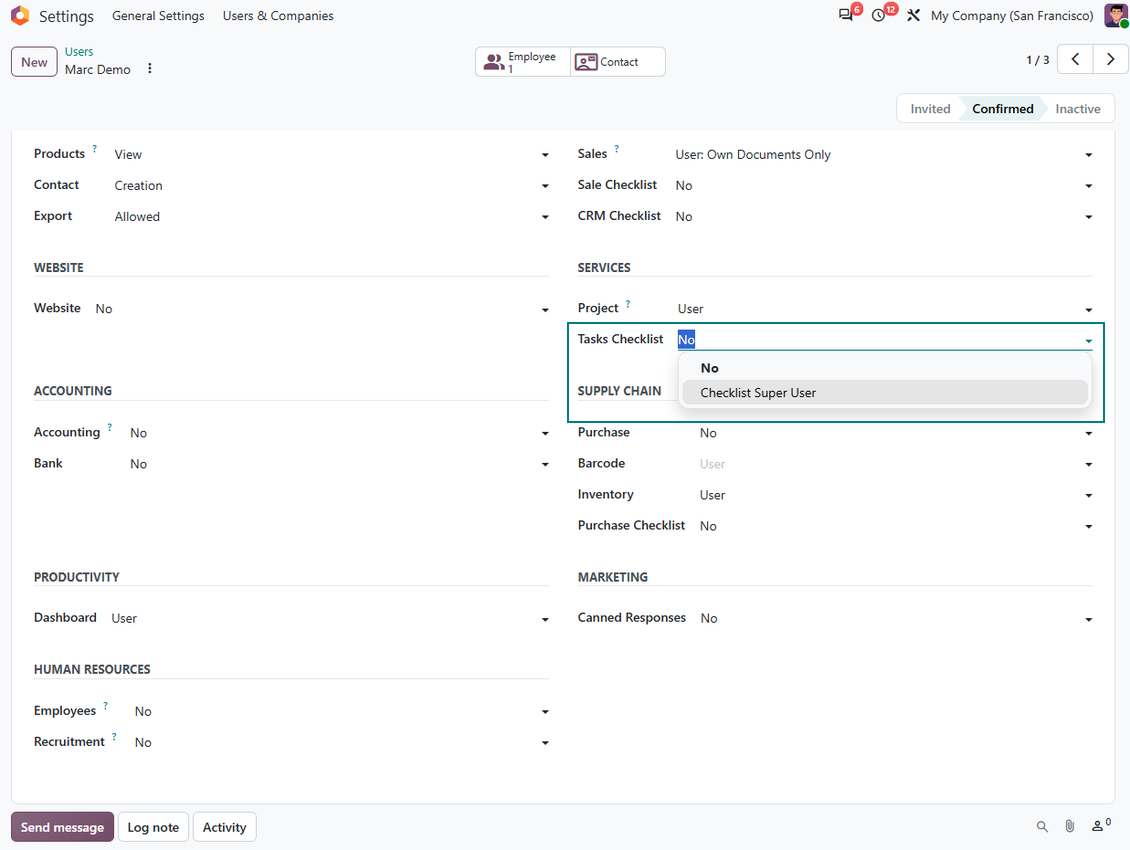The height and width of the screenshot is (850, 1130).
Task: Attach a file with the paperclip icon
Action: [1069, 826]
